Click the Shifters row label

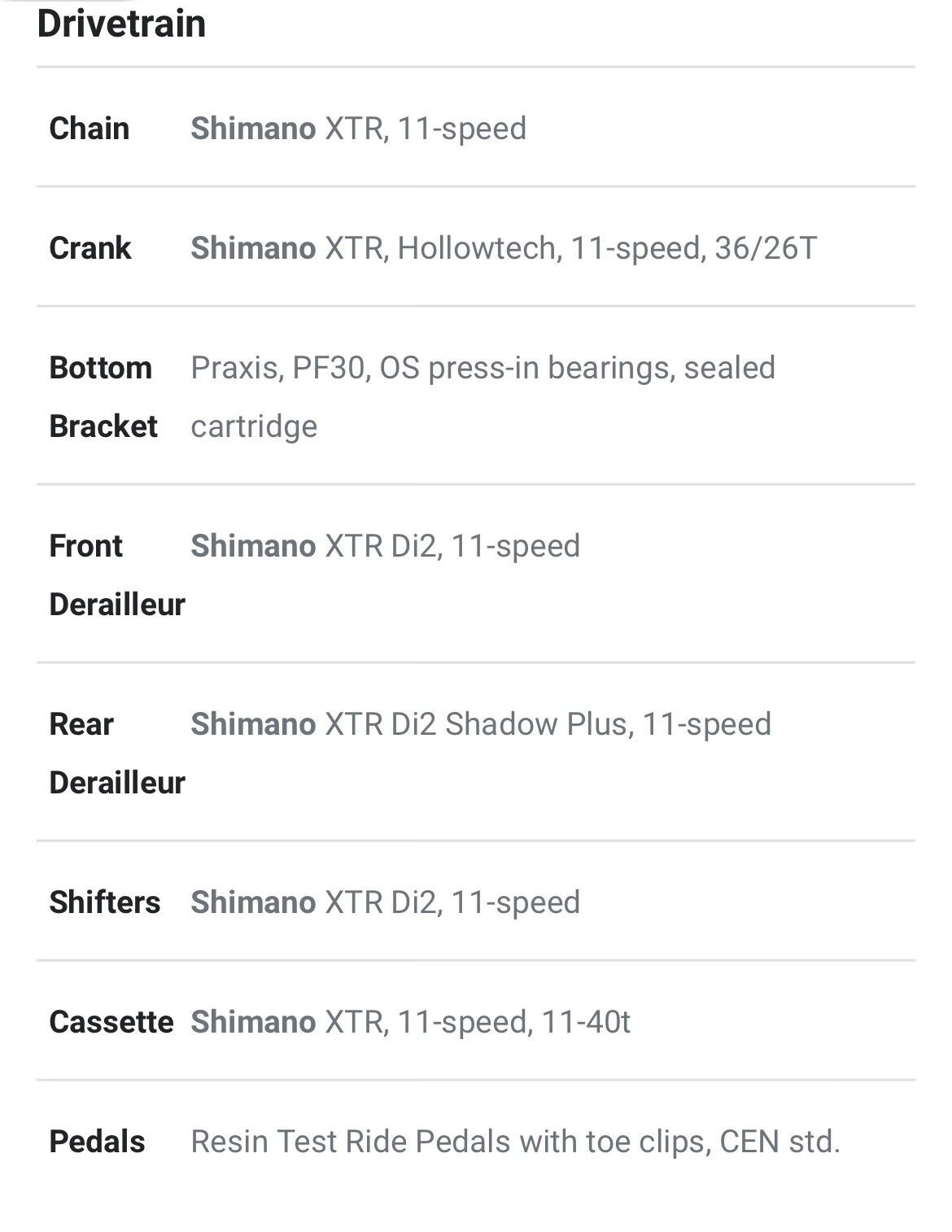pos(105,902)
